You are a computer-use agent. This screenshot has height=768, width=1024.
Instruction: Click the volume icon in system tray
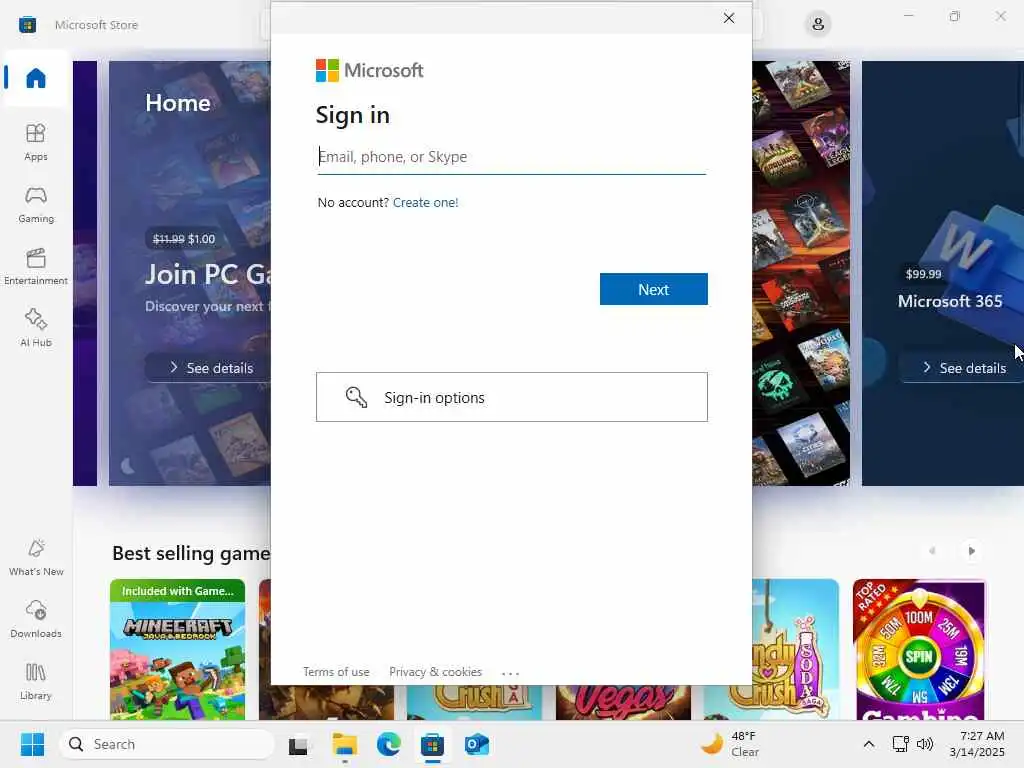(x=925, y=744)
